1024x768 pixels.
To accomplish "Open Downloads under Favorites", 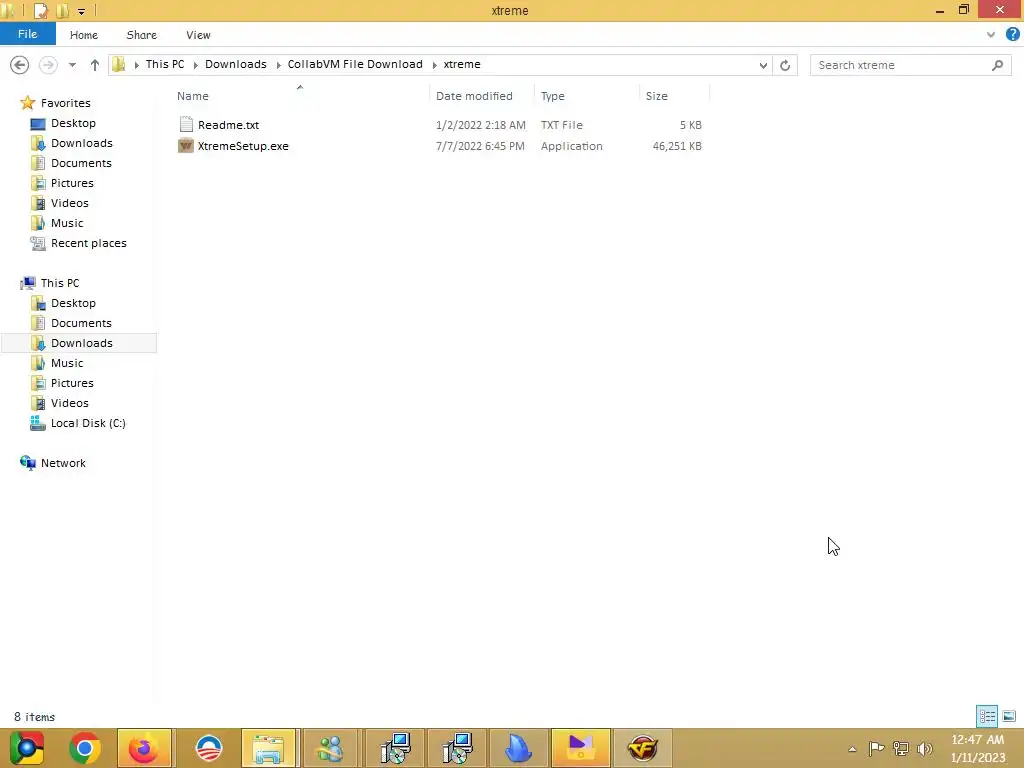I will [82, 143].
